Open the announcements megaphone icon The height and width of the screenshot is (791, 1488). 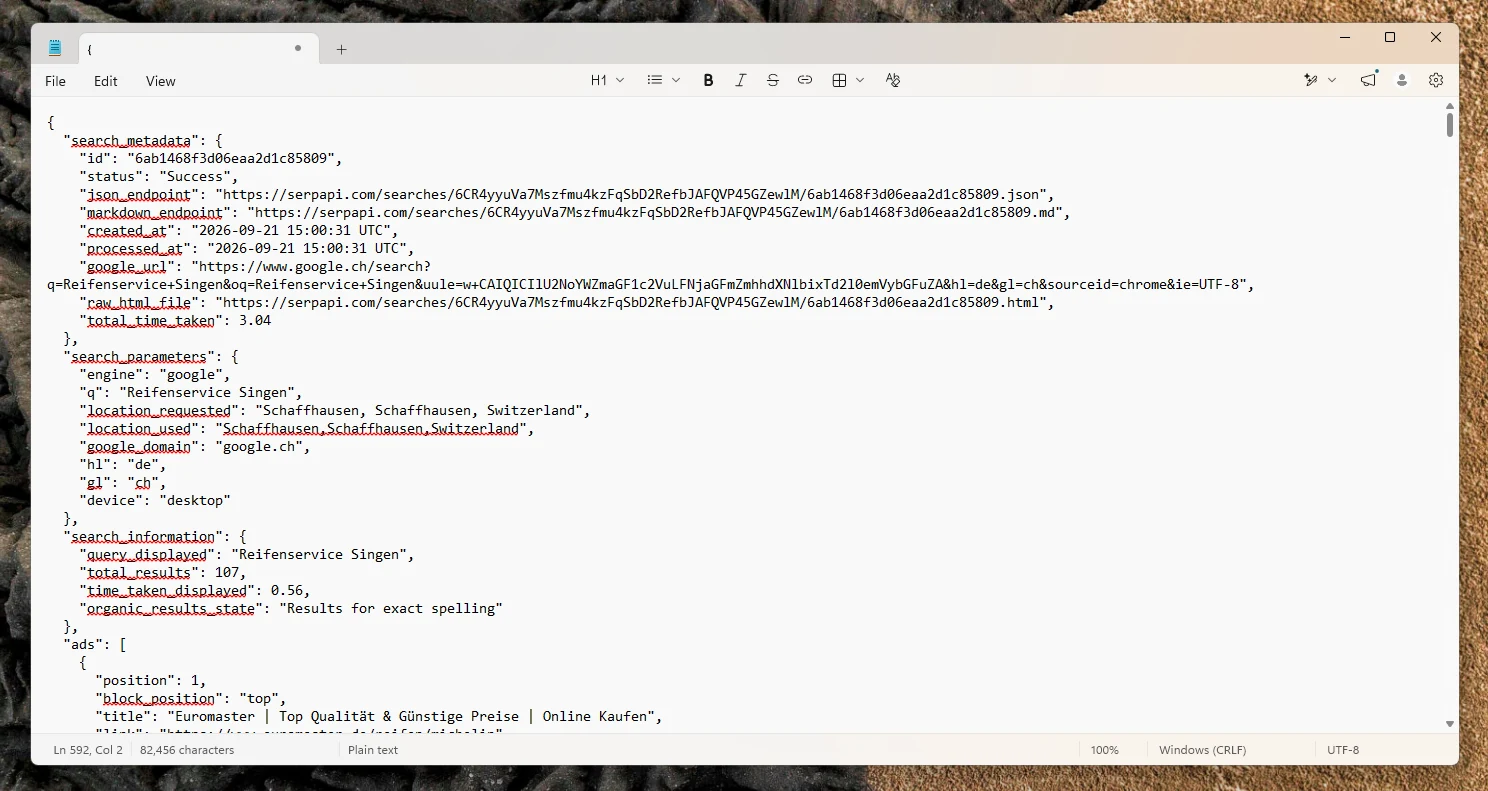coord(1368,80)
